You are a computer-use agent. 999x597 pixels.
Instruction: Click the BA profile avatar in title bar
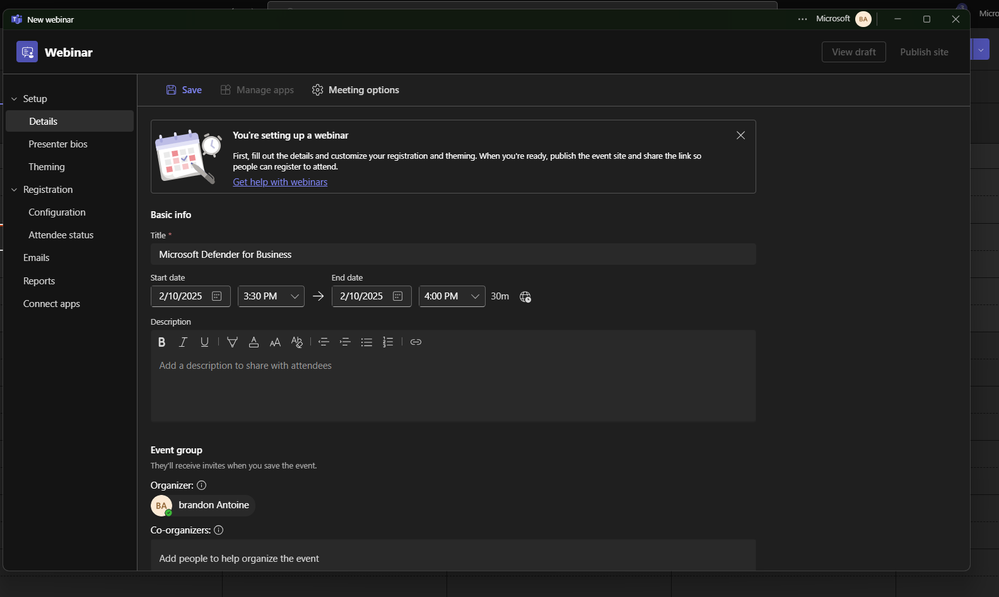(863, 19)
